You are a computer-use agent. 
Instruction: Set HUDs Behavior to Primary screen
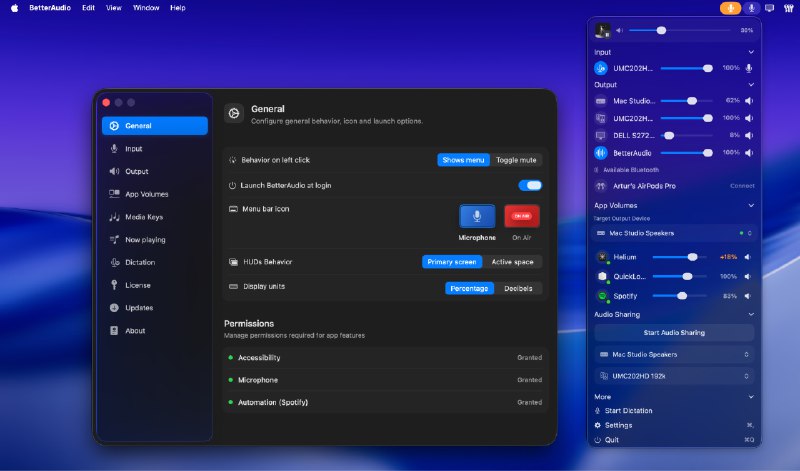click(452, 262)
